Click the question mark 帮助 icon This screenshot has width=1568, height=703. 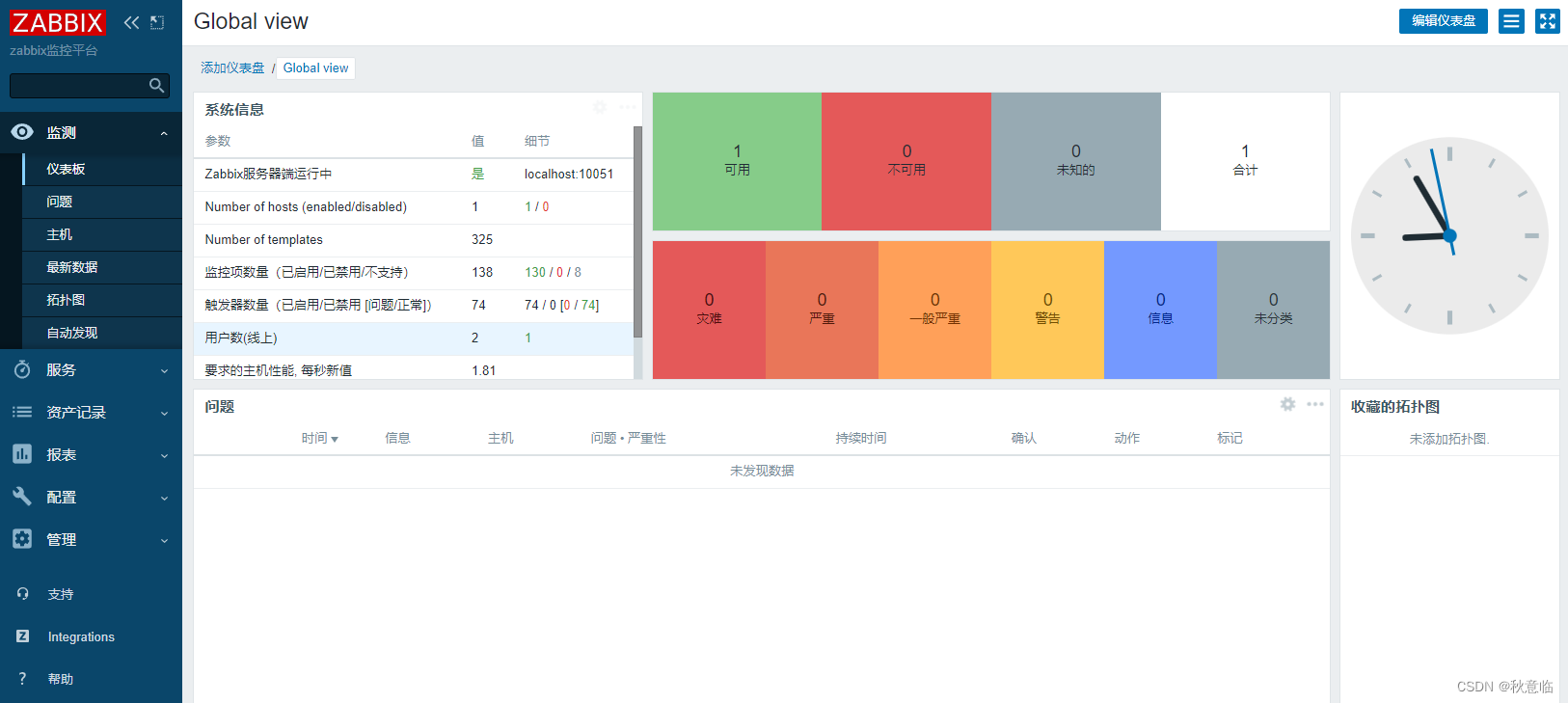click(x=22, y=679)
